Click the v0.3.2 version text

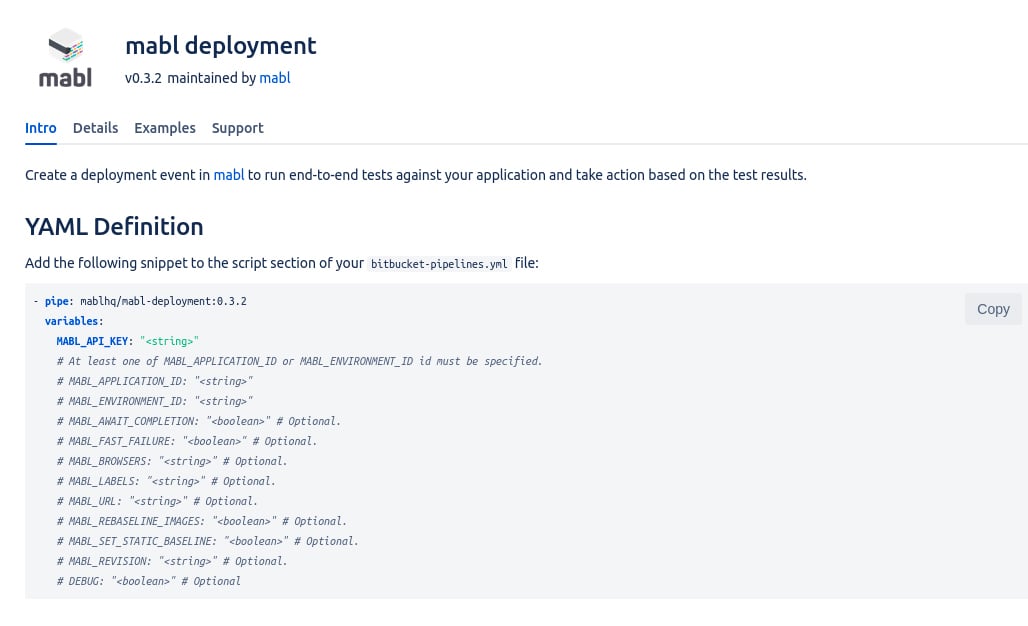point(143,78)
